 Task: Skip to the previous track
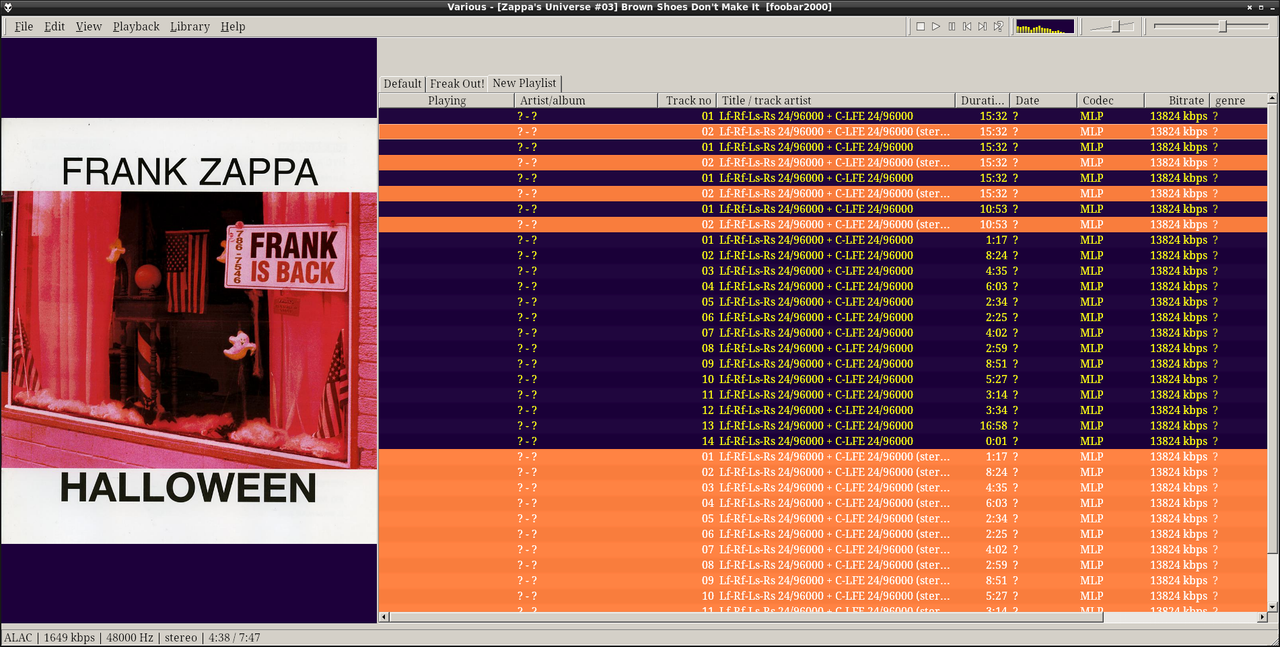point(967,27)
